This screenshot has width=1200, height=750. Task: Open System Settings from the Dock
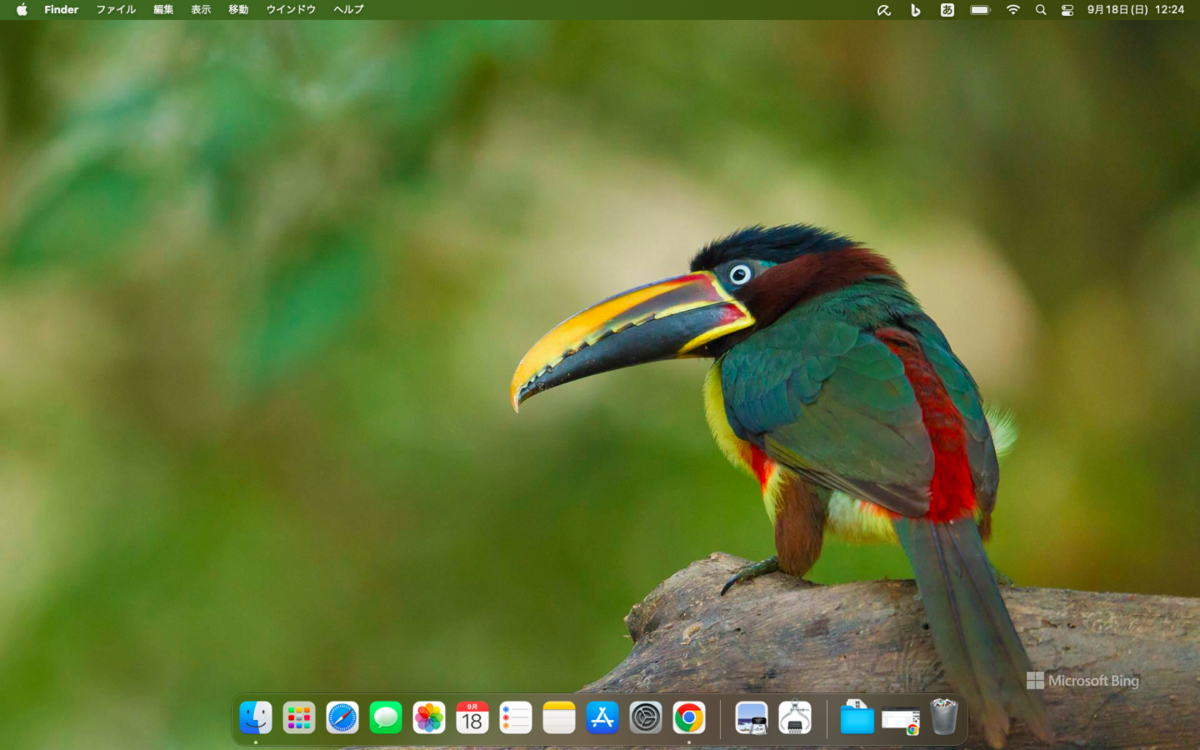tap(645, 717)
